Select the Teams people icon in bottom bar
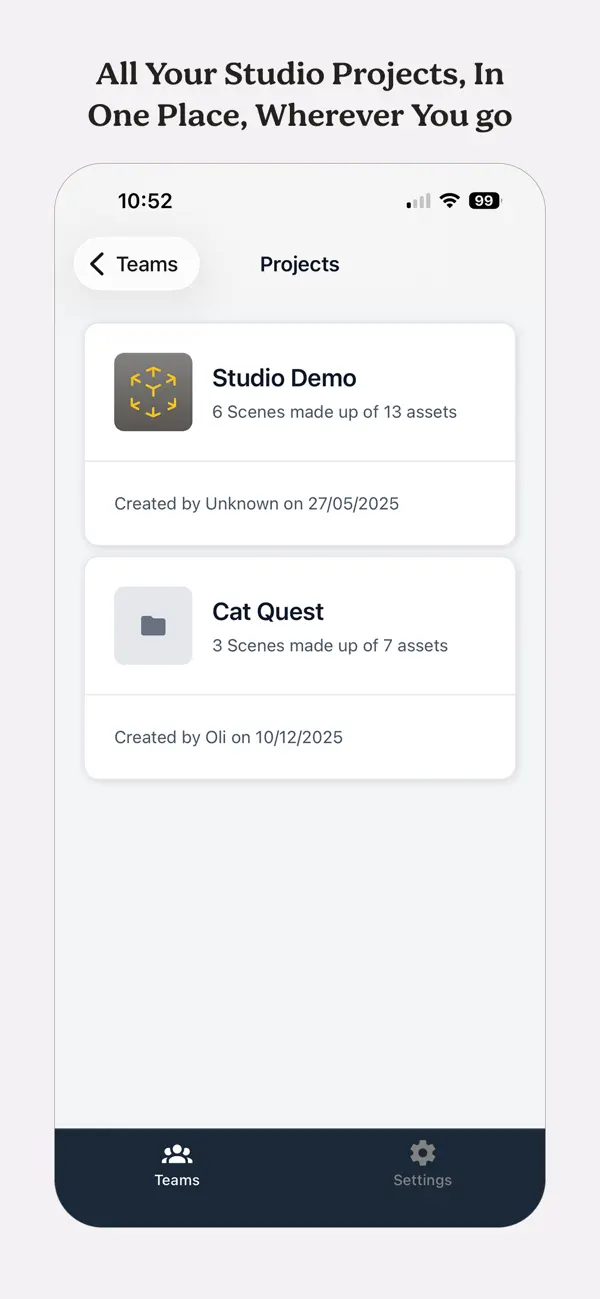The height and width of the screenshot is (1299, 600). point(177,1153)
